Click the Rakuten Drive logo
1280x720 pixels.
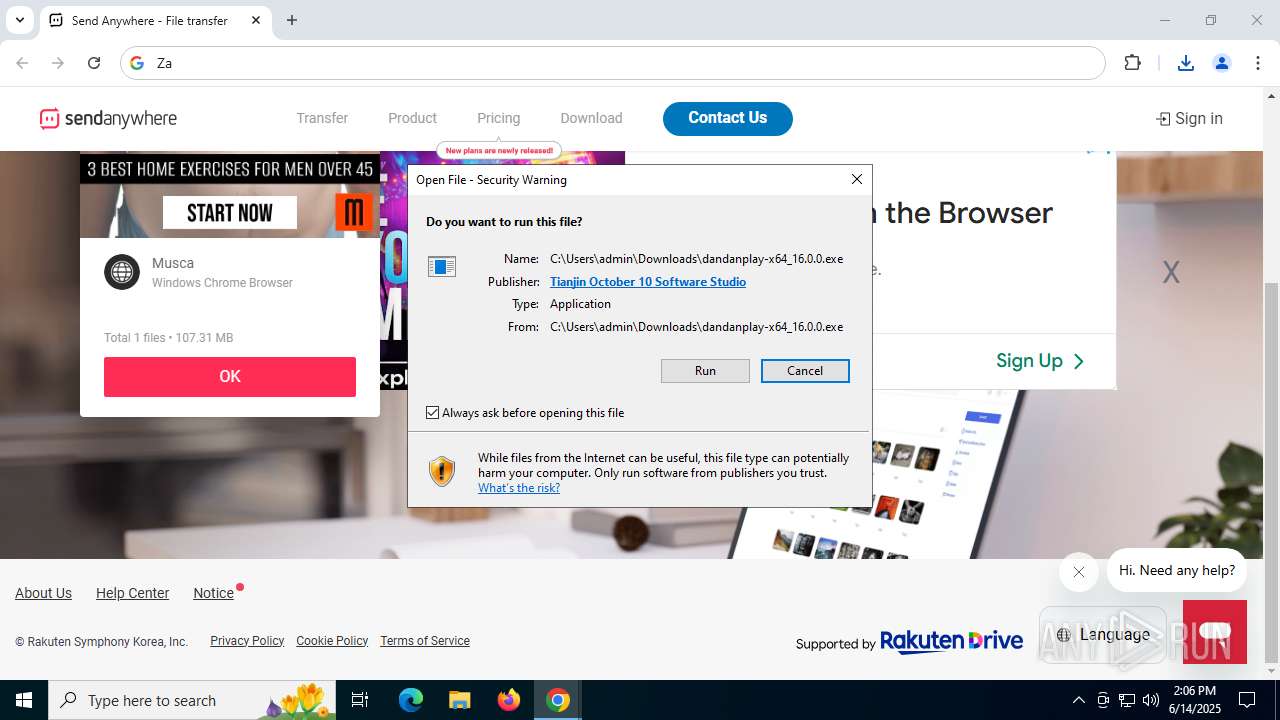[951, 641]
